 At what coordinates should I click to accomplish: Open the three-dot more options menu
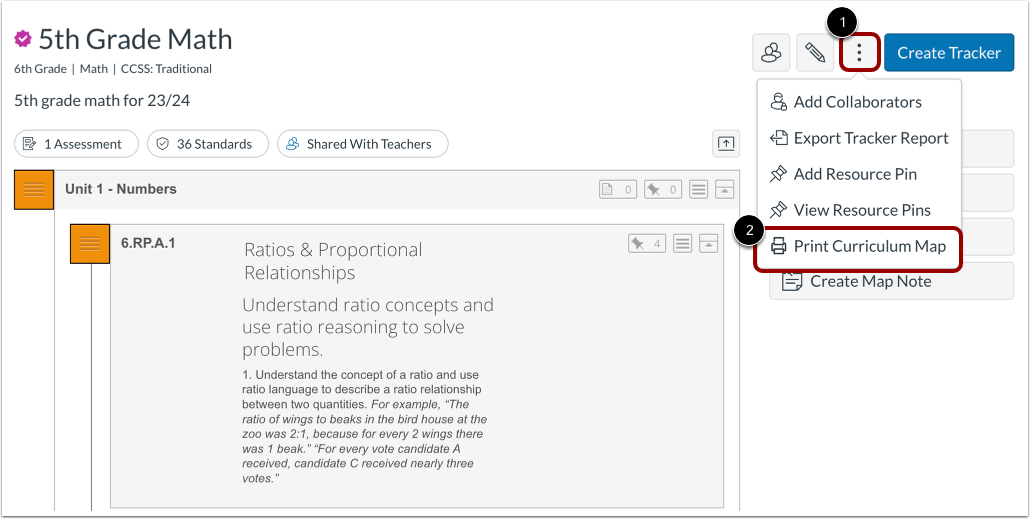pyautogui.click(x=859, y=53)
